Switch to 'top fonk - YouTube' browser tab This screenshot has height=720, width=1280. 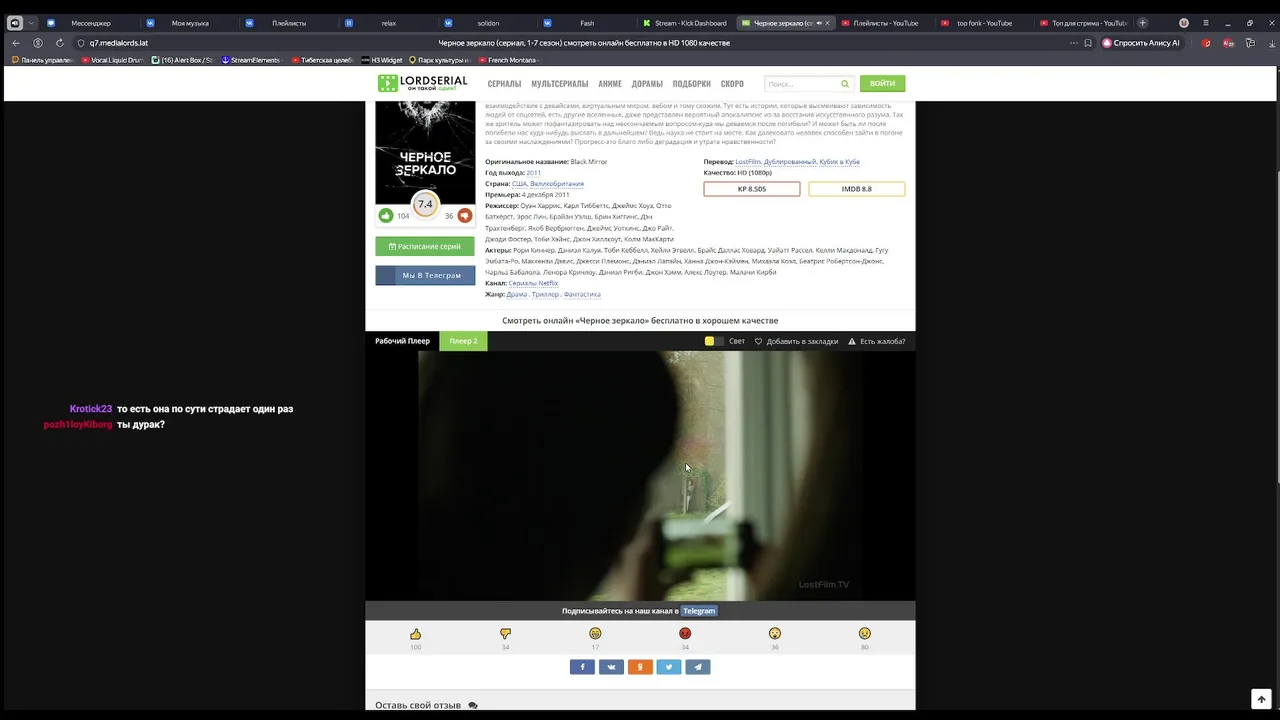click(x=984, y=23)
